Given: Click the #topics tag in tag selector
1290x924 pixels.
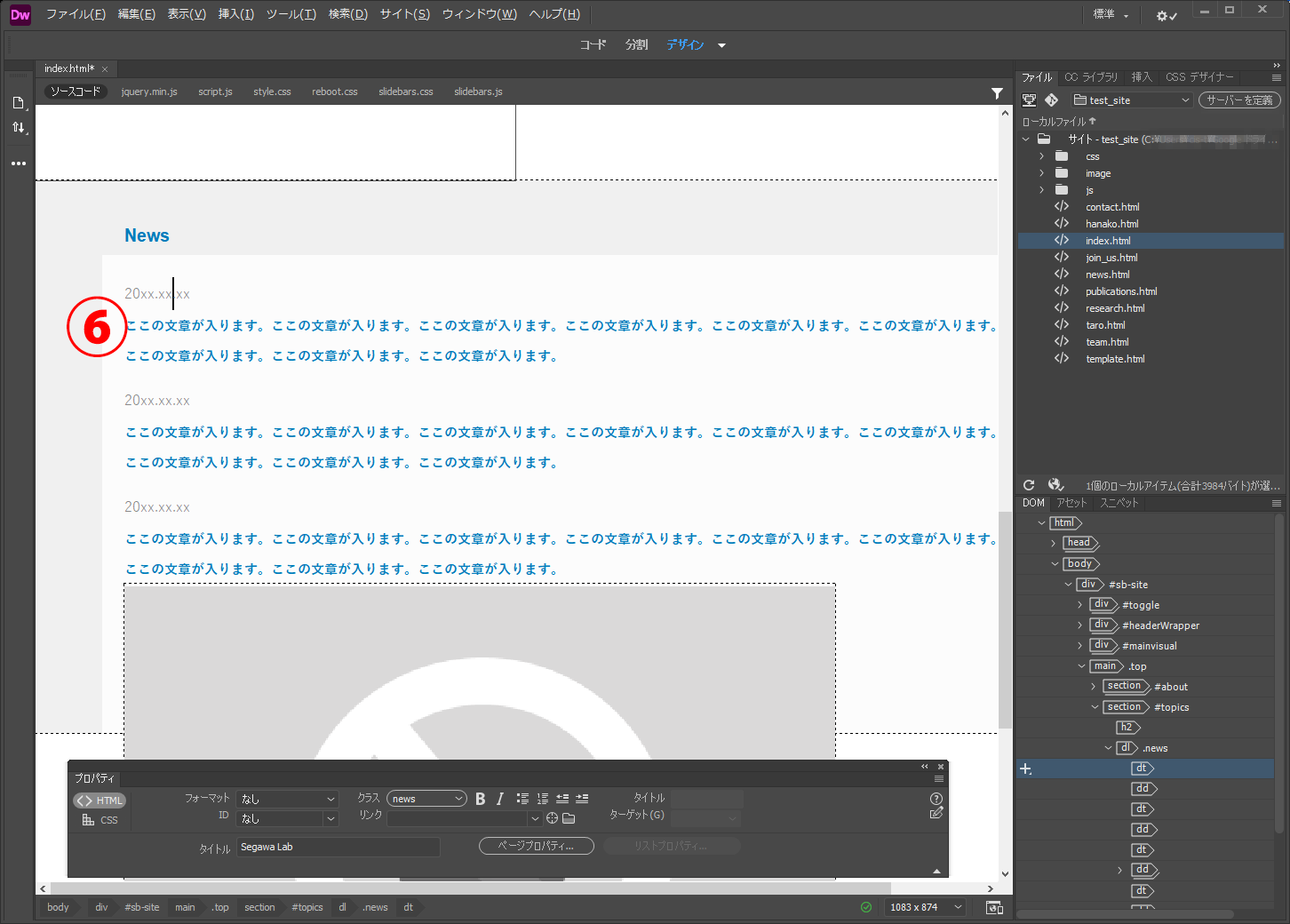Looking at the screenshot, I should tap(307, 907).
